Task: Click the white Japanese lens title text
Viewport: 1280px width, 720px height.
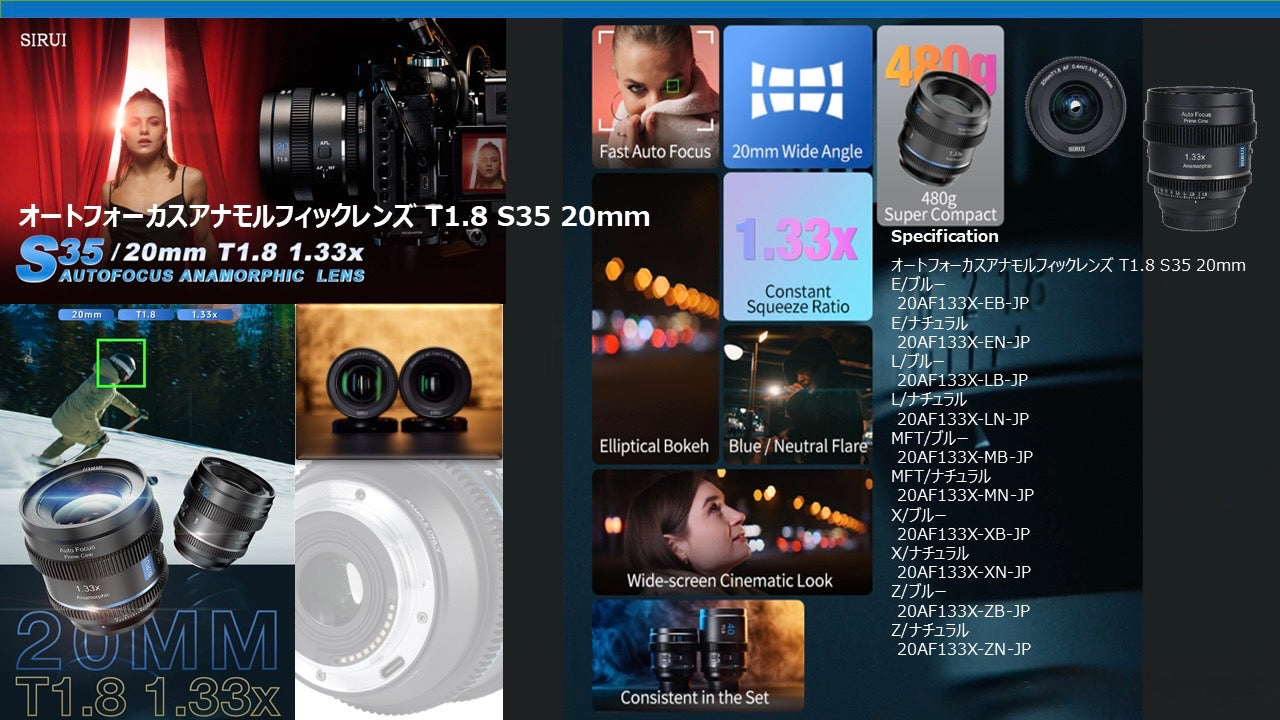Action: pyautogui.click(x=334, y=216)
